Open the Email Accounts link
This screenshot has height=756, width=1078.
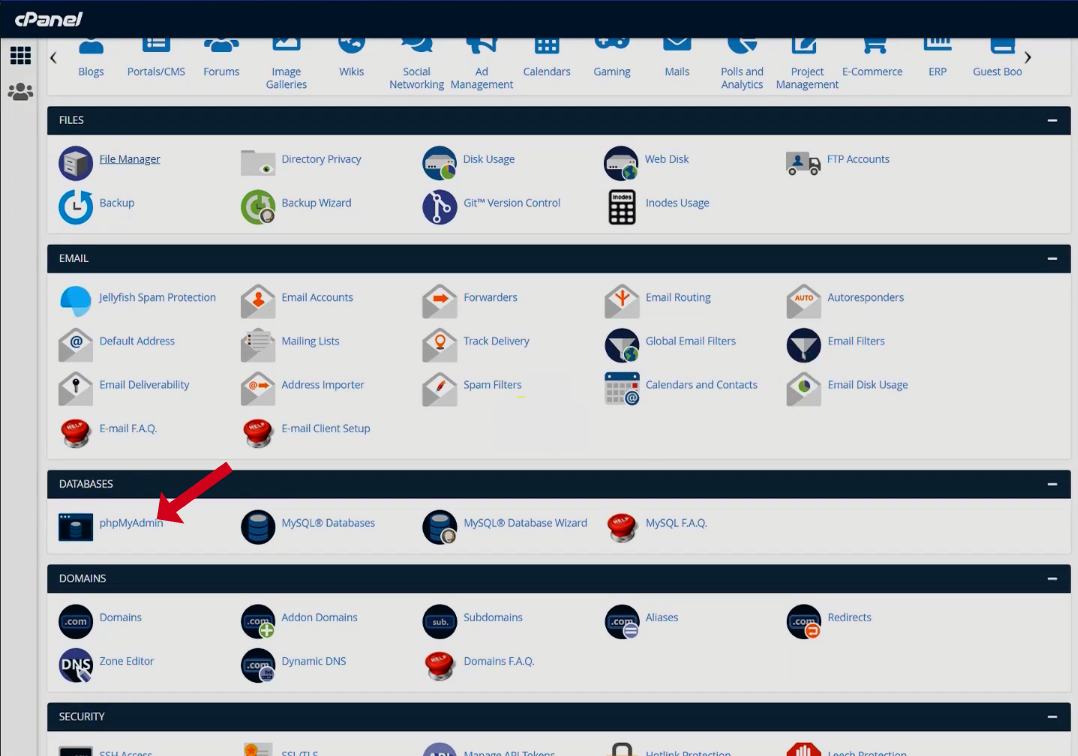(x=317, y=298)
